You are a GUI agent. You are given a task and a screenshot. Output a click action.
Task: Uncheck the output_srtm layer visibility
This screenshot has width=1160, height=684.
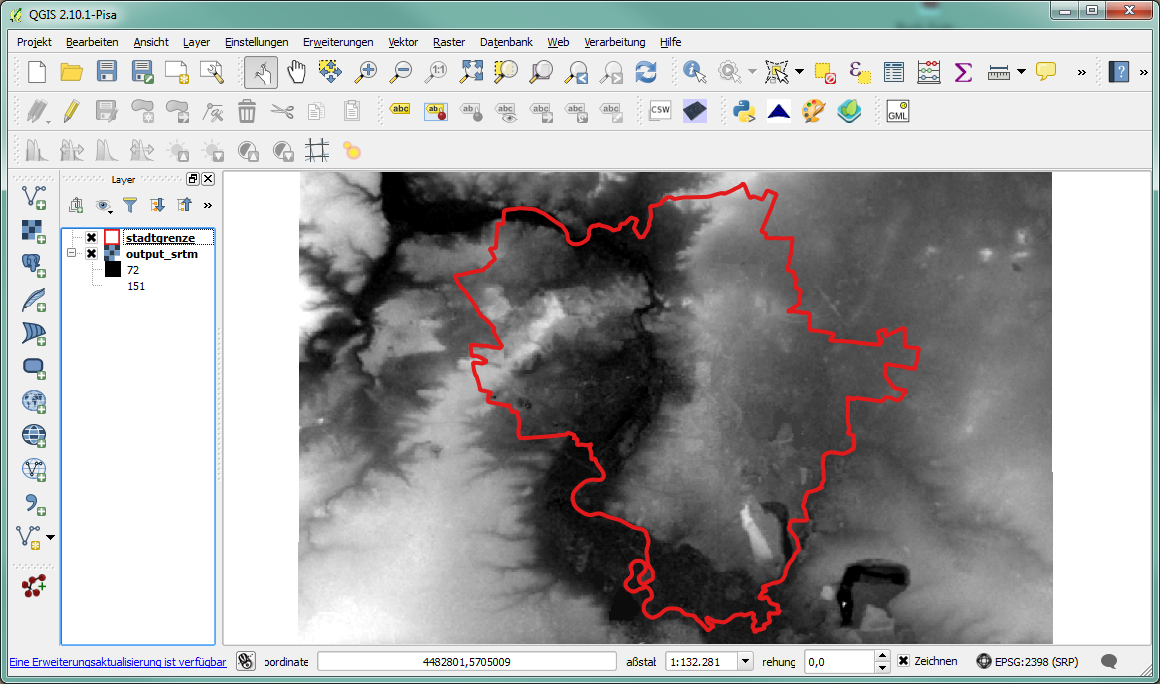(91, 254)
